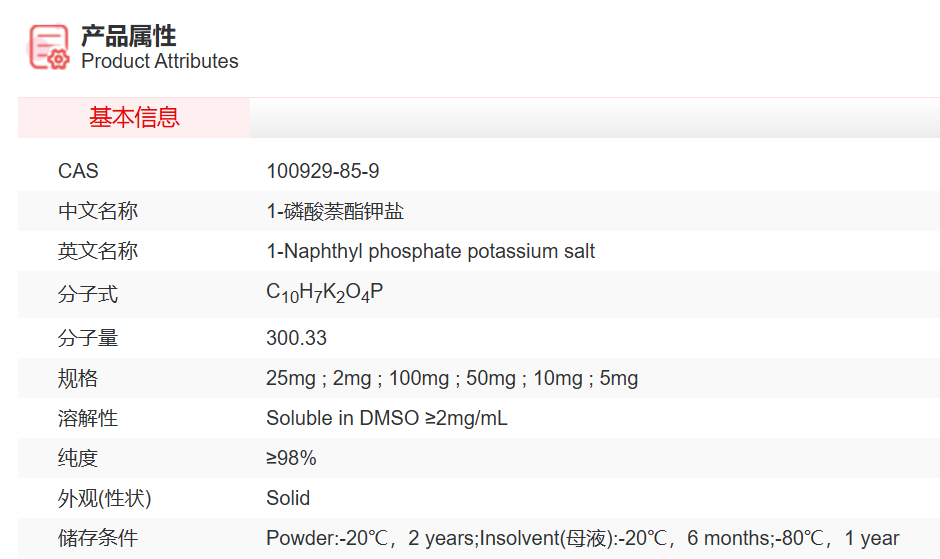Click the molecular formula C10H7K2O4P
This screenshot has height=559, width=940.
324,293
